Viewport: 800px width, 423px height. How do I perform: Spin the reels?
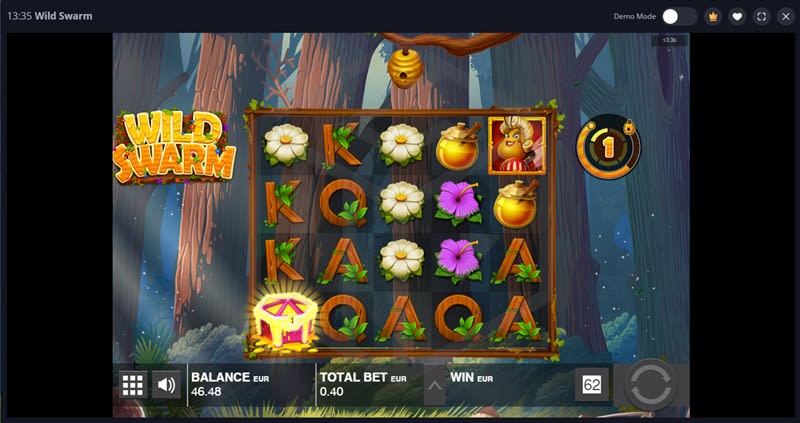[651, 385]
